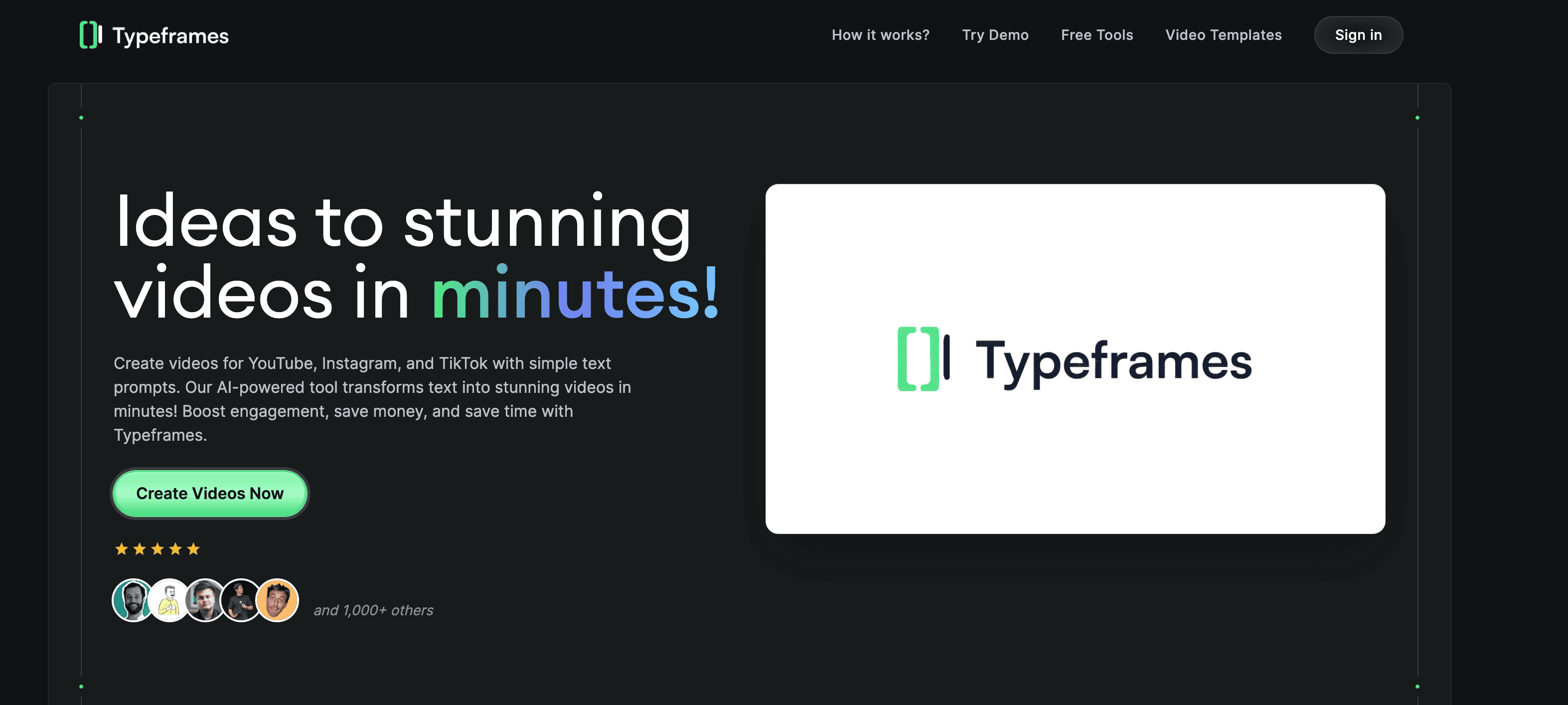Click the fourth avatar with dark background
The width and height of the screenshot is (1568, 705).
[x=241, y=600]
